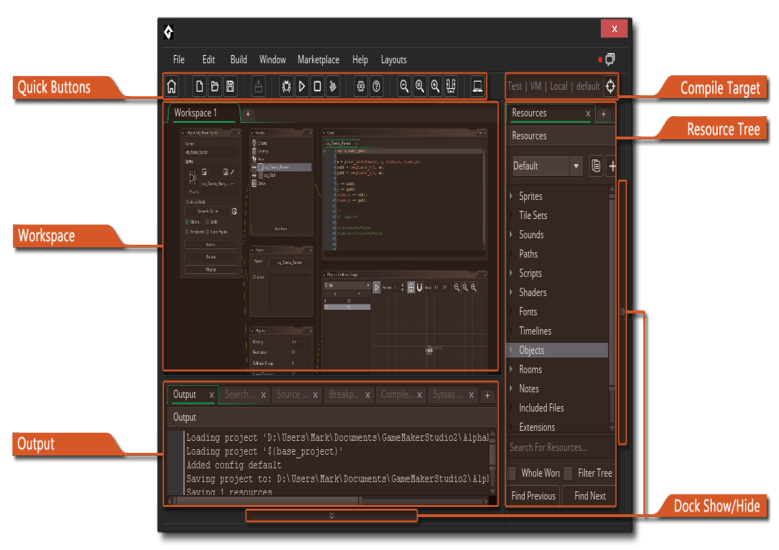The image size is (779, 550).
Task: Add a new workspace tab with plus
Action: click(248, 114)
